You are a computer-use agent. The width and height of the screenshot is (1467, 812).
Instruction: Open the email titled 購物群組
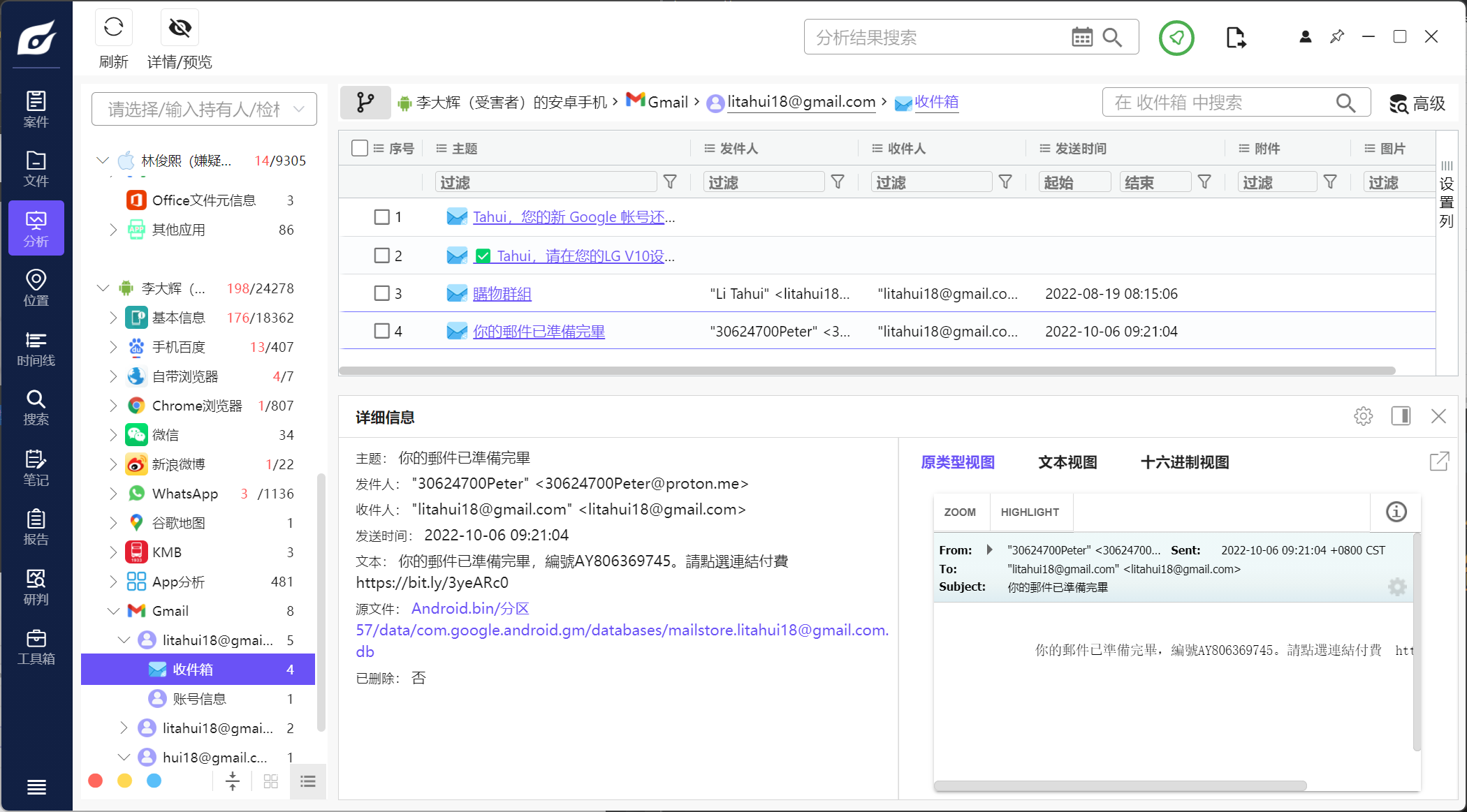coord(502,294)
